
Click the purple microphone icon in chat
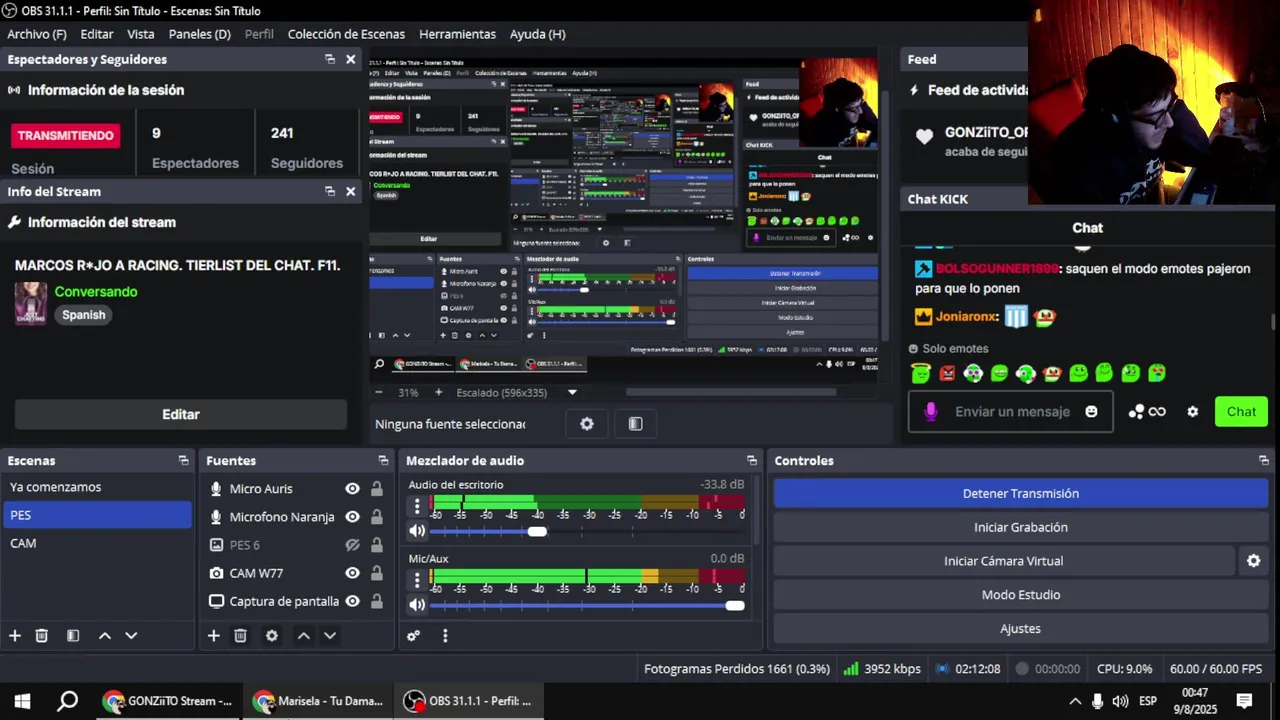point(931,412)
